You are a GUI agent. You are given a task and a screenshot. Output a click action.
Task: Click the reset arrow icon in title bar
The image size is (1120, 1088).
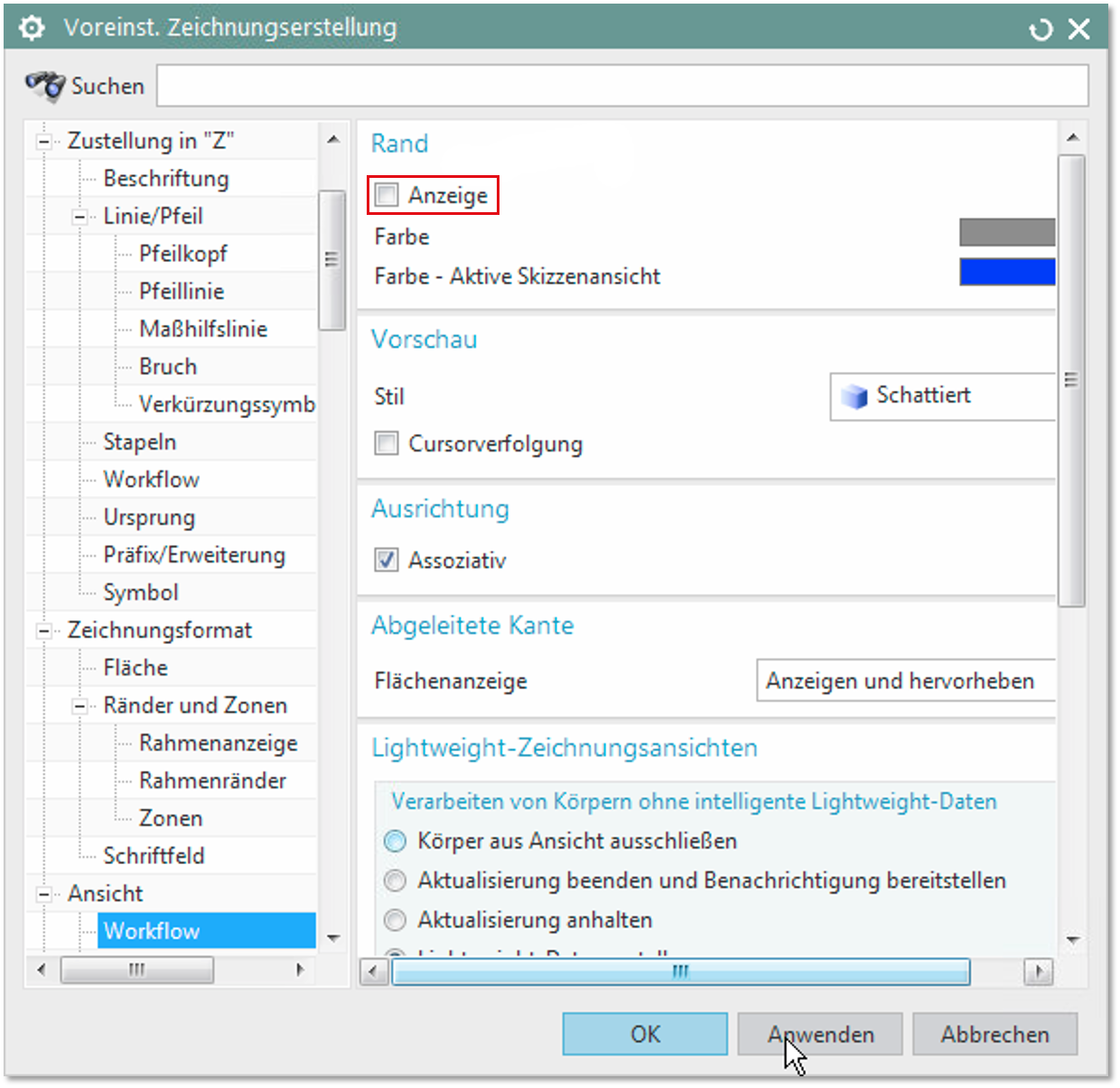tap(1041, 30)
